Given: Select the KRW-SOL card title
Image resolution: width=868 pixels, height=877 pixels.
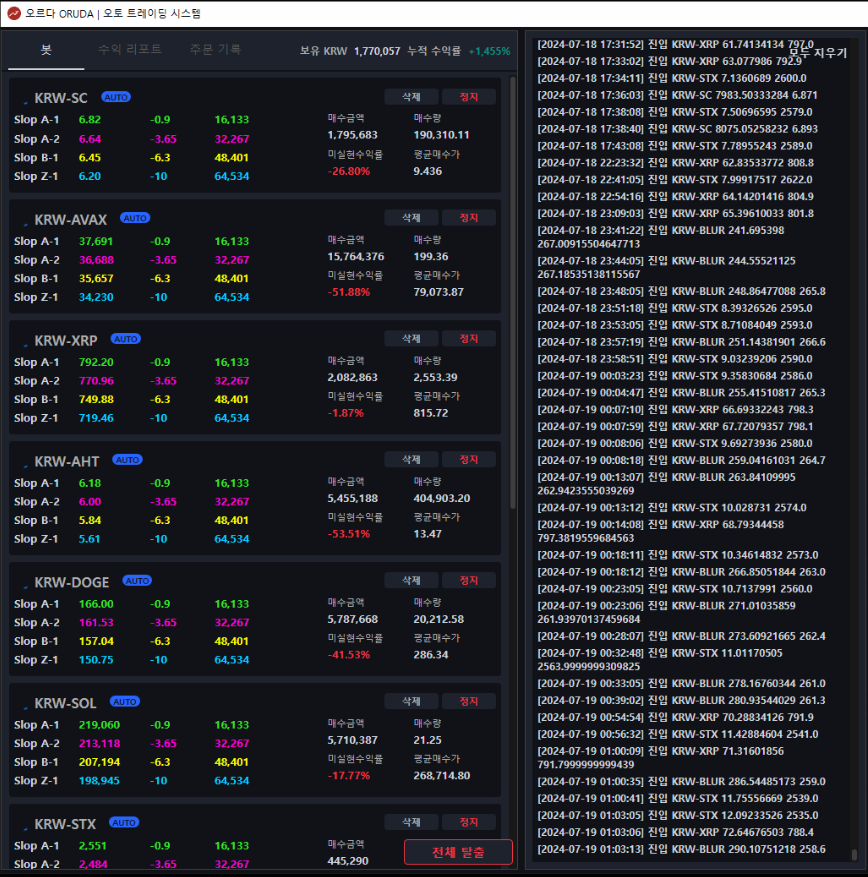Looking at the screenshot, I should [65, 702].
